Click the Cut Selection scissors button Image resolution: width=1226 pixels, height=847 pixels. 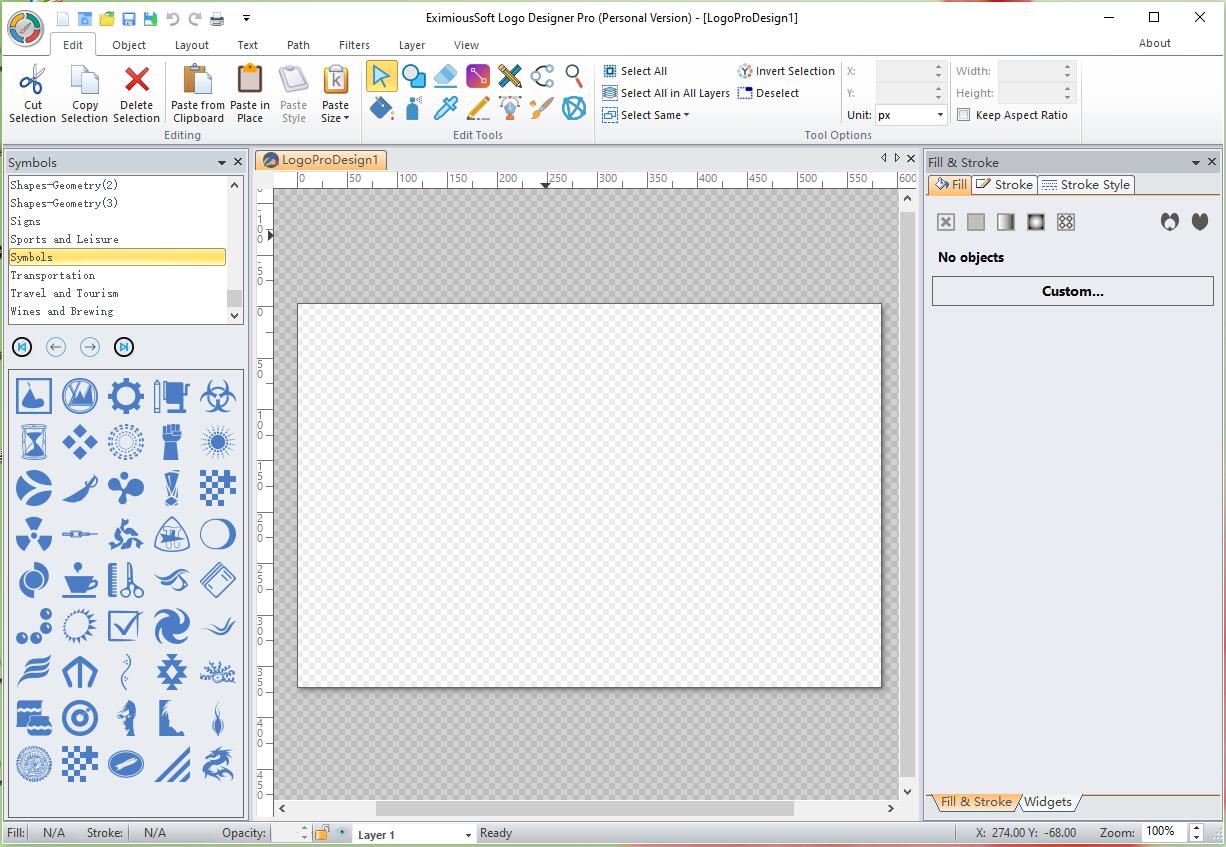[33, 94]
